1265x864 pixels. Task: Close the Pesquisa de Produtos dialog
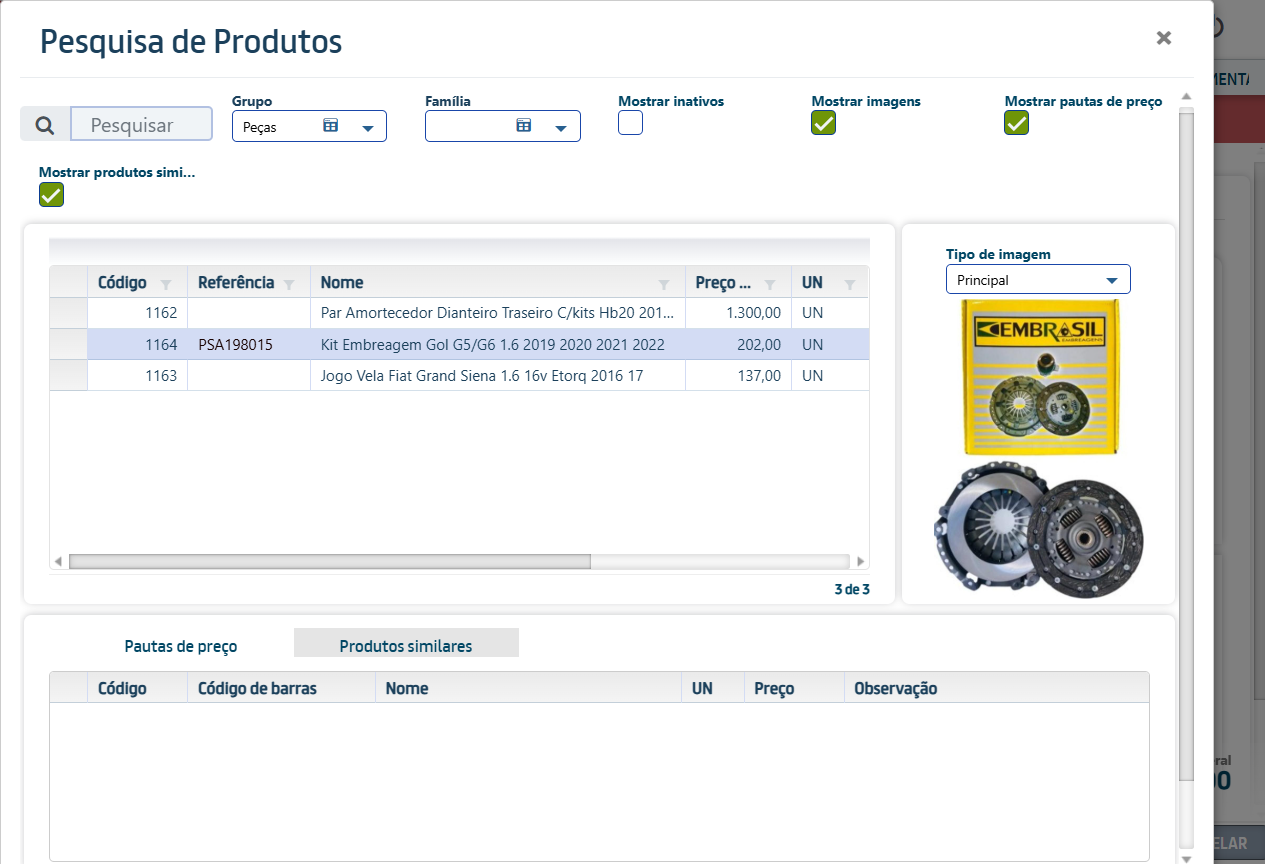[1164, 38]
